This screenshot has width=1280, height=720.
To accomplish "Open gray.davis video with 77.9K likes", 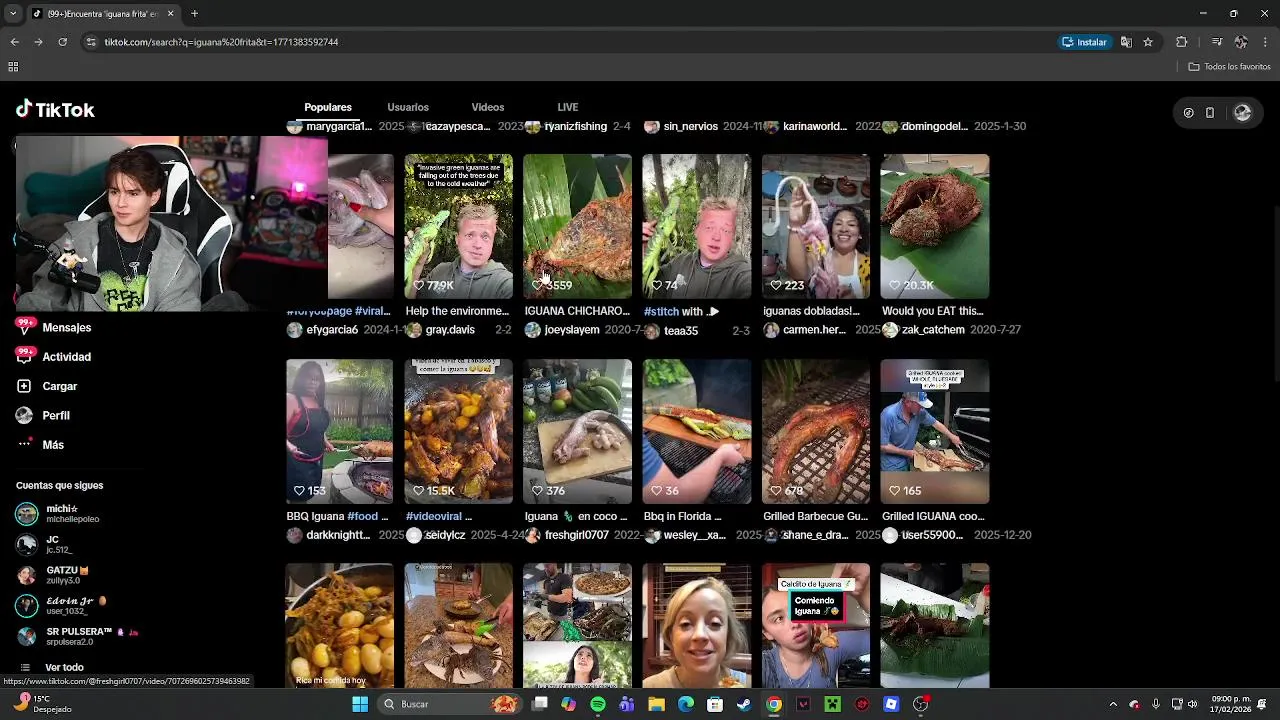I will pos(458,226).
